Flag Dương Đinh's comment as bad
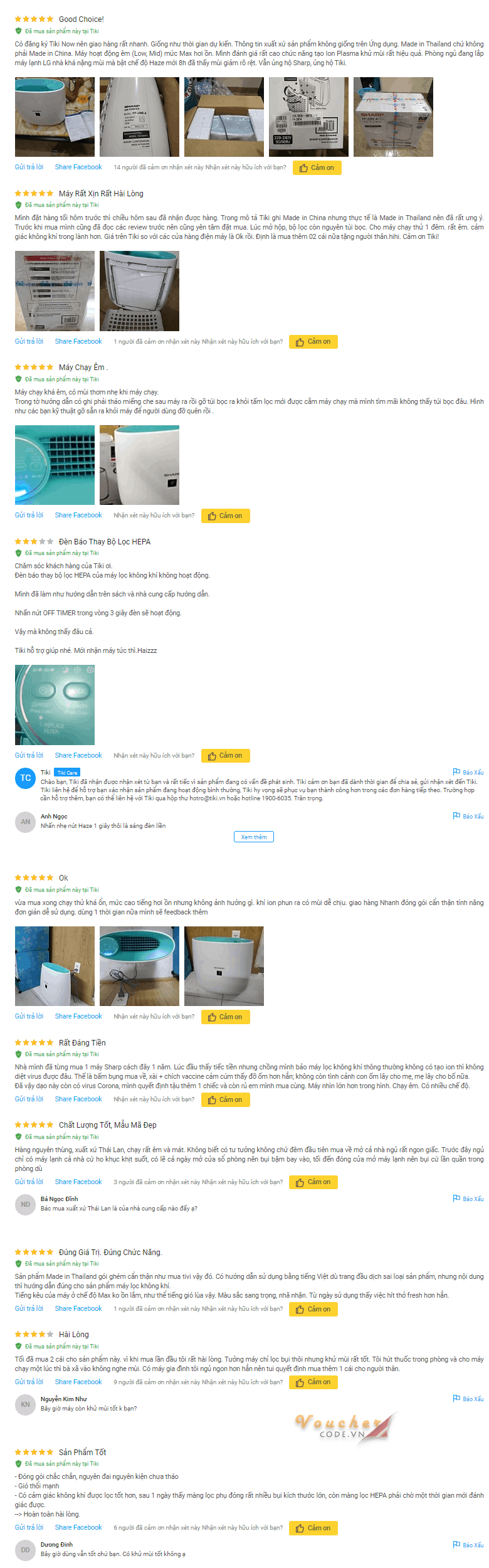The image size is (489, 1568). [x=468, y=1545]
